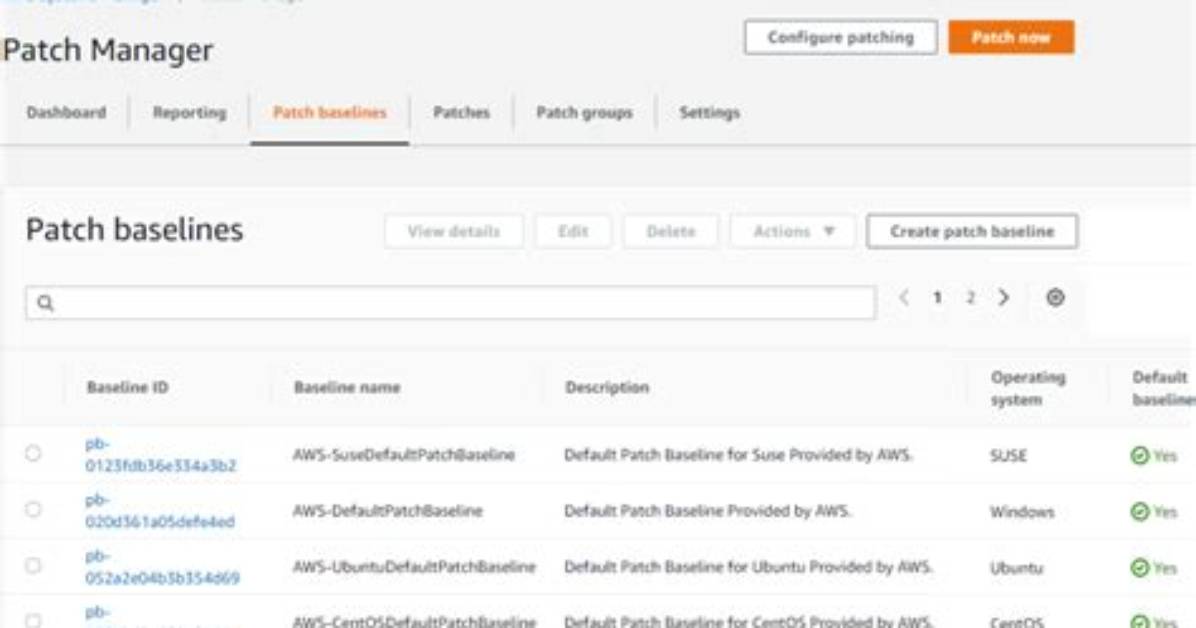
Task: Click the search magnifier icon
Action: click(46, 303)
